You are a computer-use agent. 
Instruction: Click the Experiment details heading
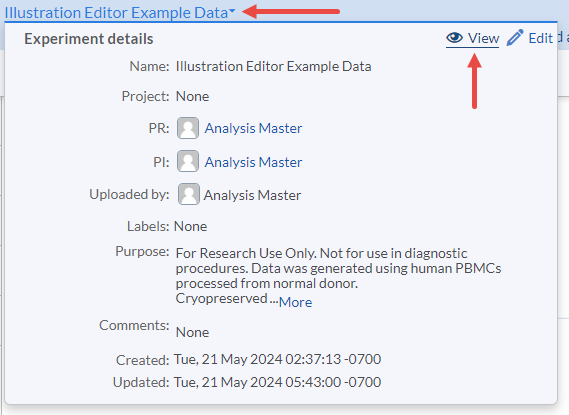pyautogui.click(x=89, y=39)
